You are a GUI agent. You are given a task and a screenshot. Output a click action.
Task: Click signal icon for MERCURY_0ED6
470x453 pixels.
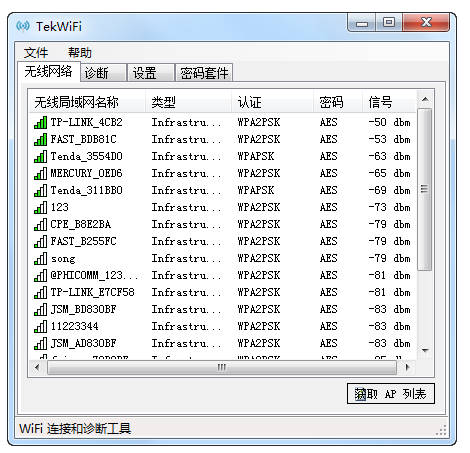[40, 173]
